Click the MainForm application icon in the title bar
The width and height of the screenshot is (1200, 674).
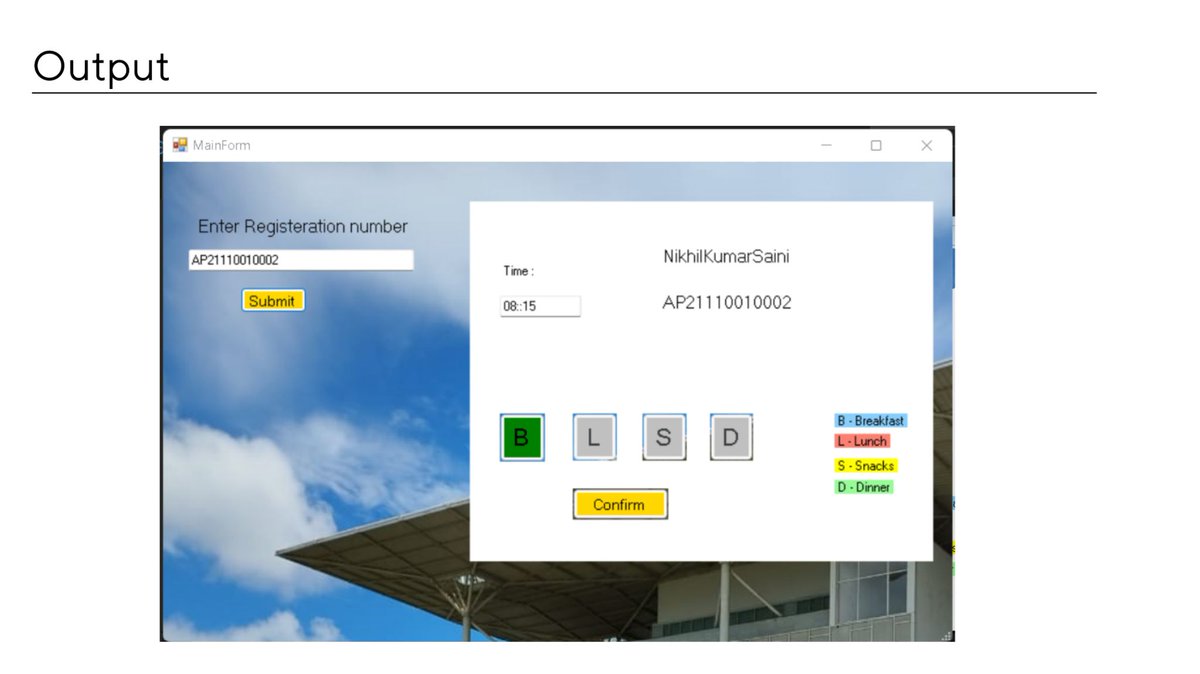[x=181, y=145]
